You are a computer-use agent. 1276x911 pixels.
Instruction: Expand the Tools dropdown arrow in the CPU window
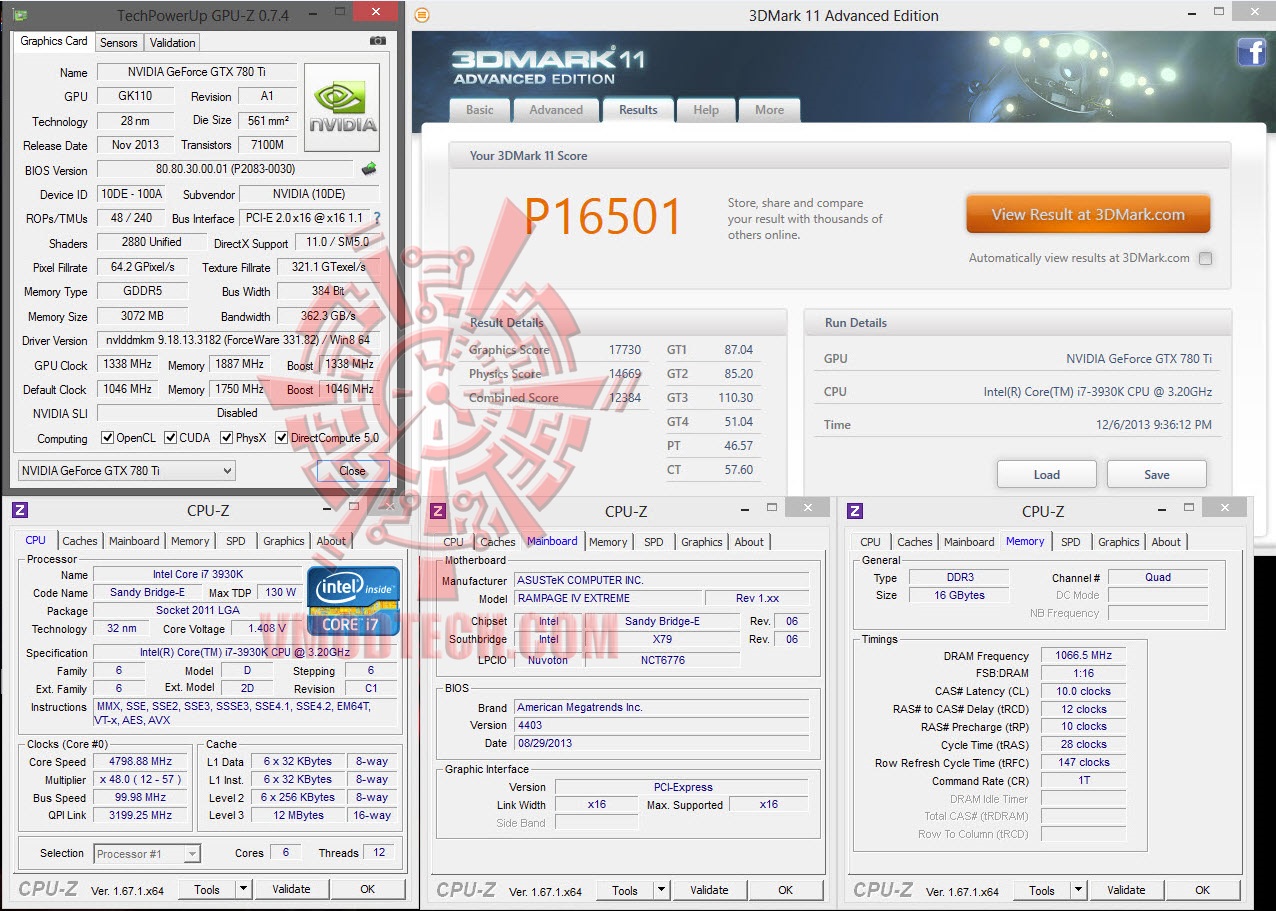coord(243,889)
